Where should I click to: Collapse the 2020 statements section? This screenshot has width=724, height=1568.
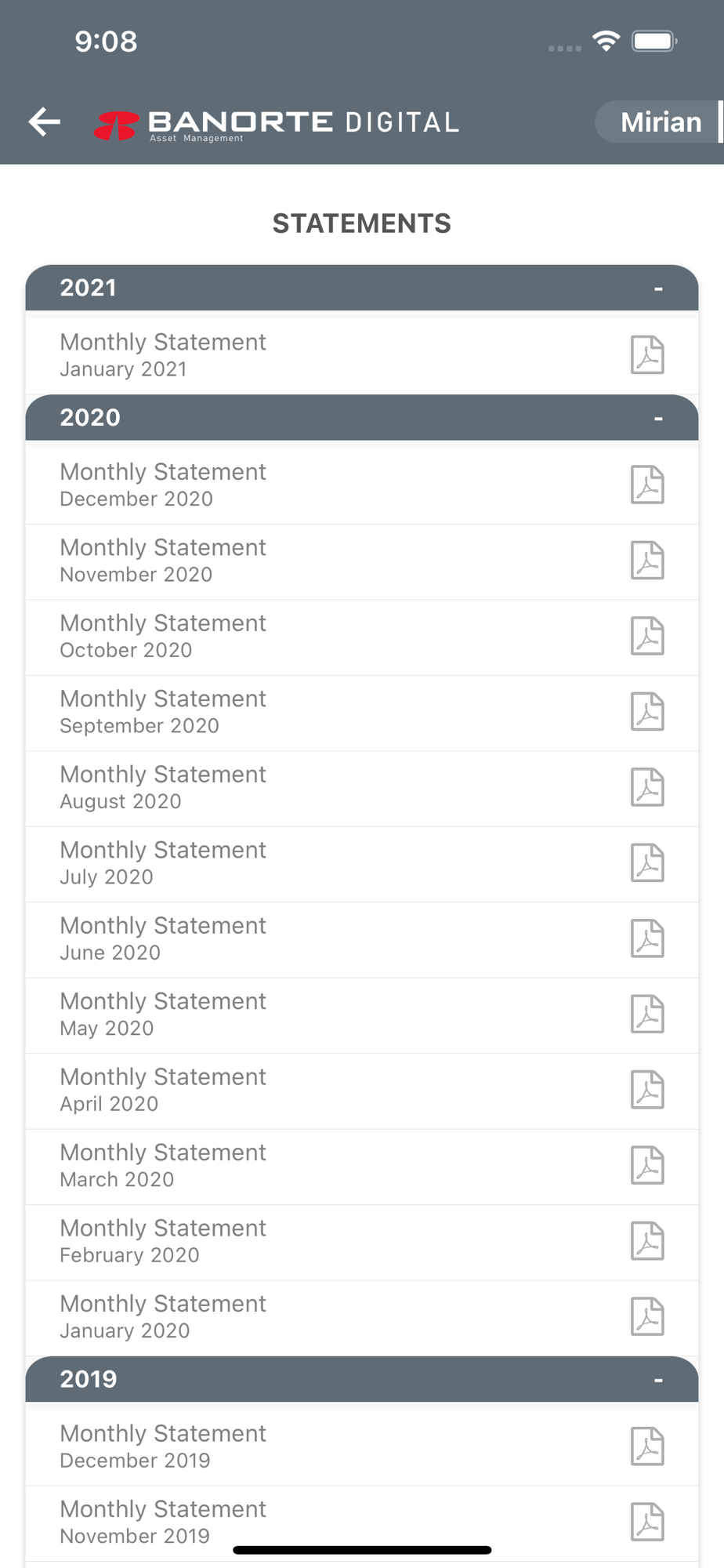tap(658, 418)
